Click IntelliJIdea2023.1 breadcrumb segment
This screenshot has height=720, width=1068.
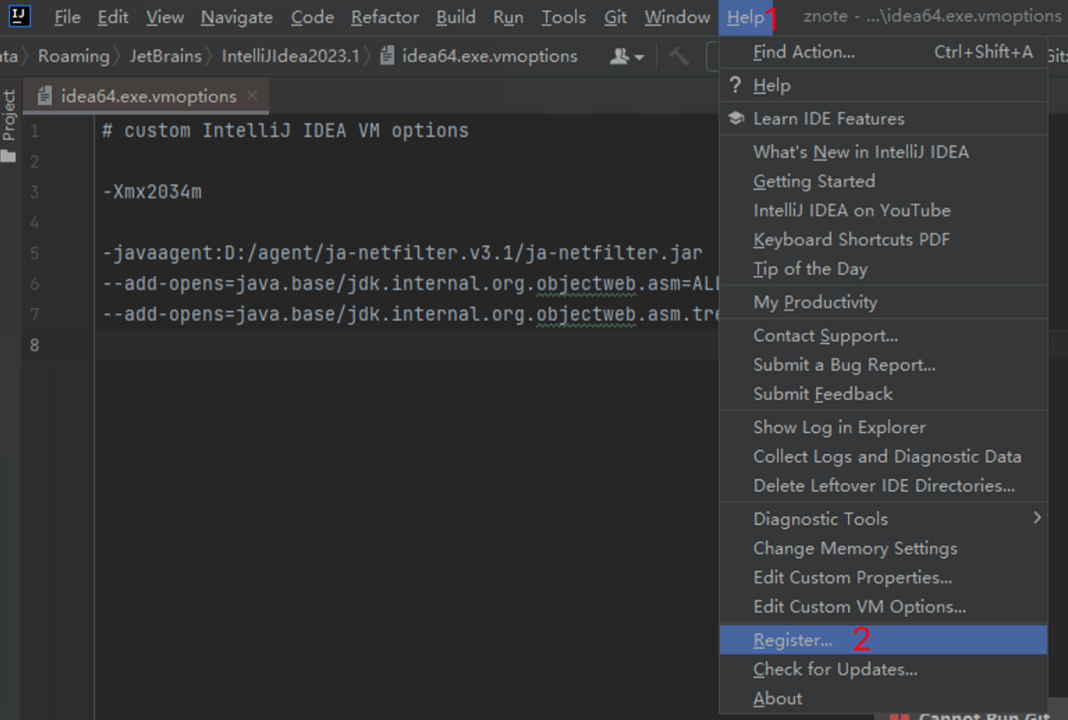coord(290,56)
